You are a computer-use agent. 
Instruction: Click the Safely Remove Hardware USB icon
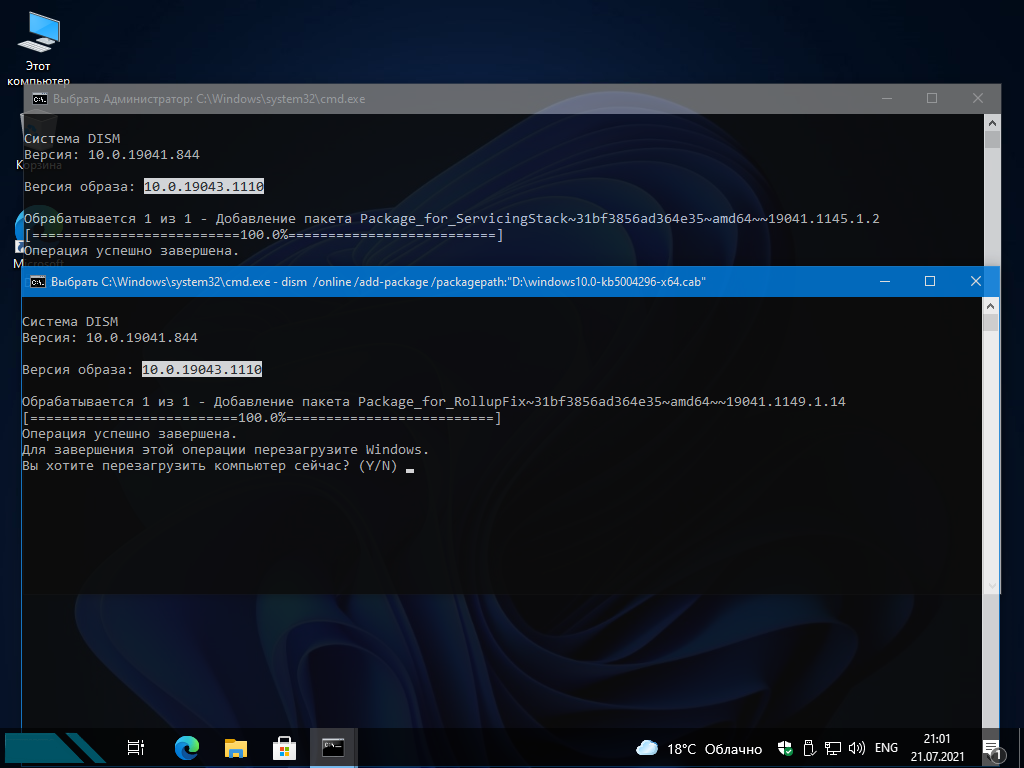click(809, 748)
